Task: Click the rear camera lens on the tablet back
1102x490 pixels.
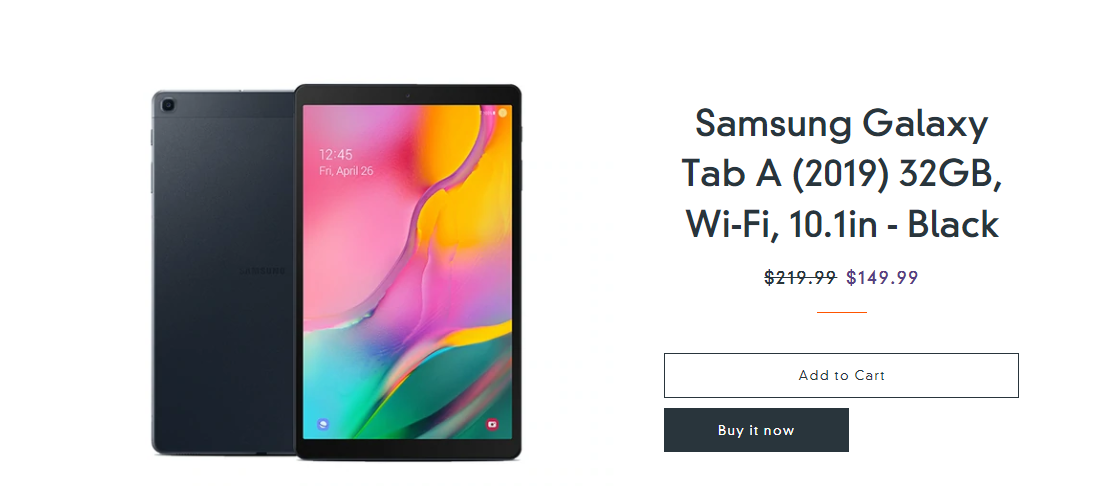Action: 167,105
